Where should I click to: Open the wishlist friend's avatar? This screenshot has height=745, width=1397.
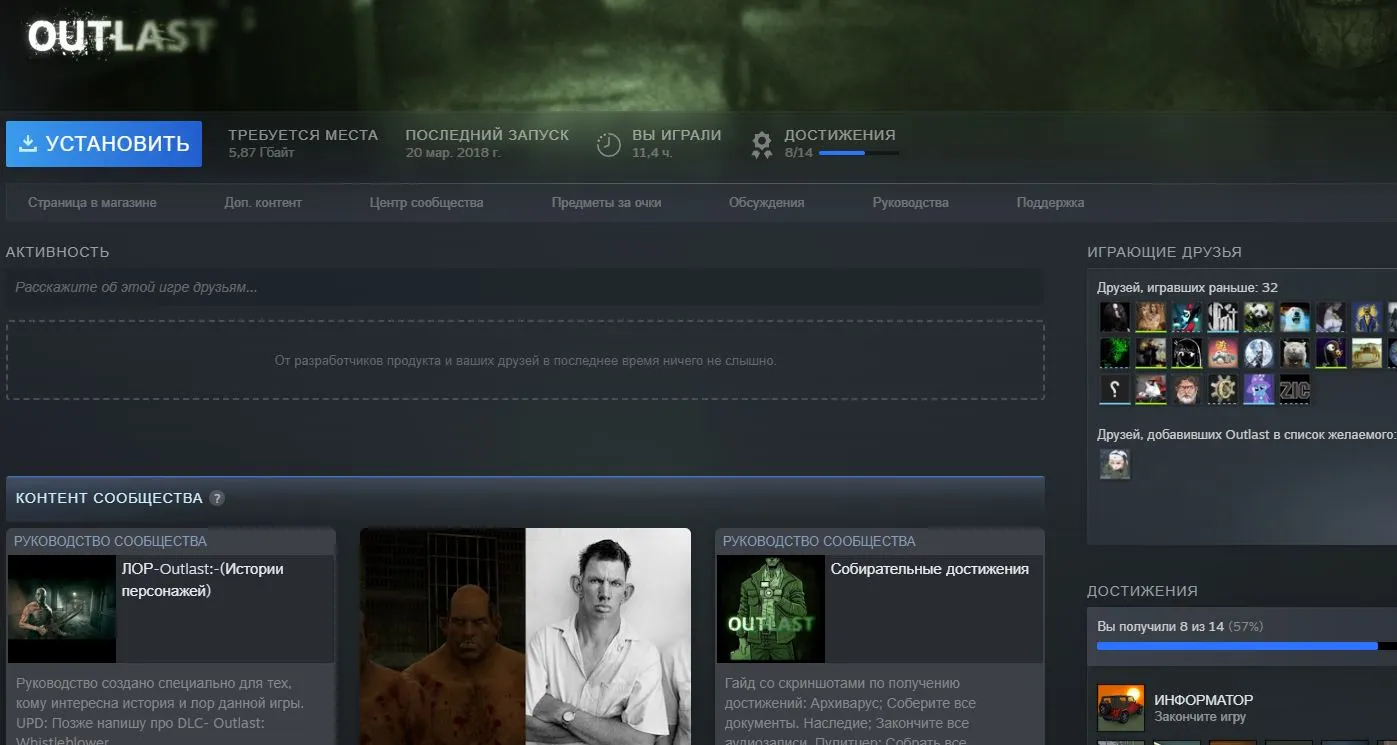click(1115, 463)
